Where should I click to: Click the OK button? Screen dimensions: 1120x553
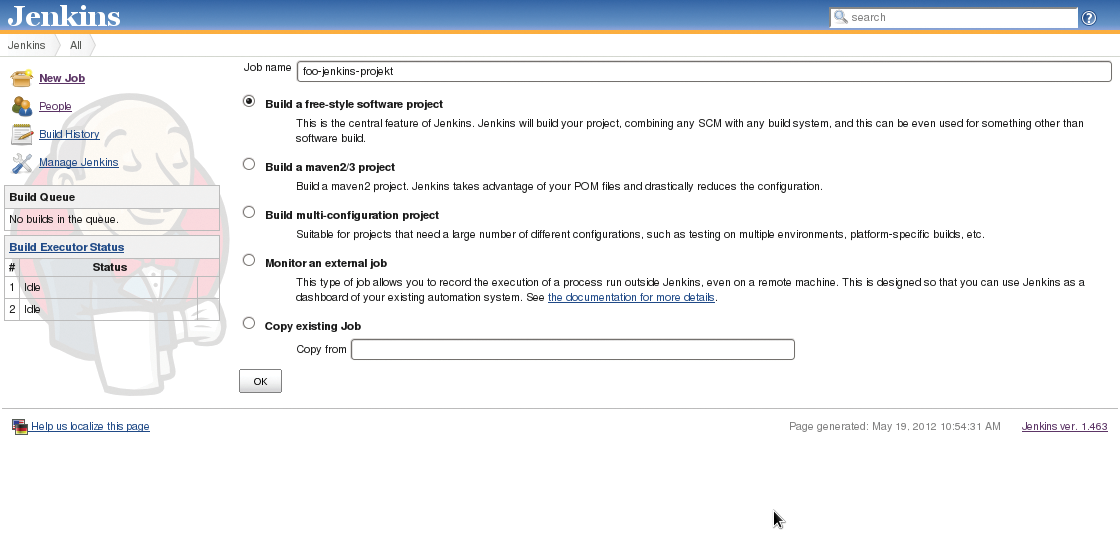pos(260,381)
